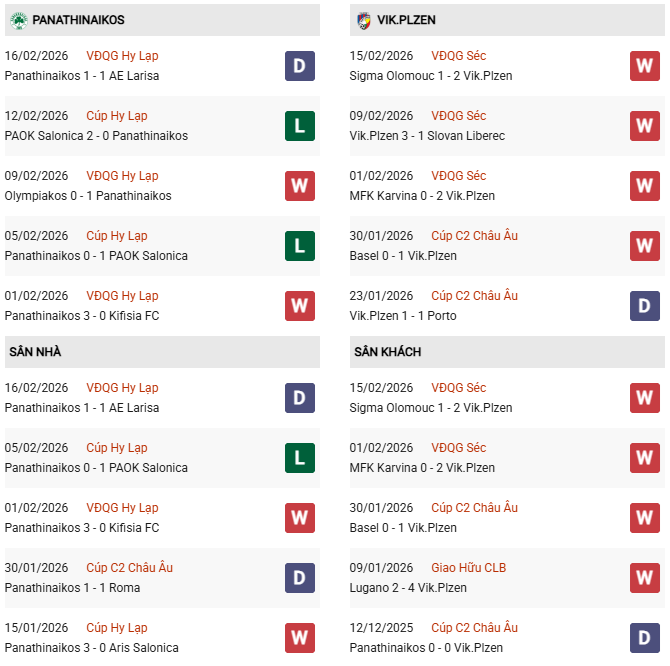Select win badge beside Olympiakos 0-1 Panathinaikos
This screenshot has height=666, width=670.
pos(300,186)
